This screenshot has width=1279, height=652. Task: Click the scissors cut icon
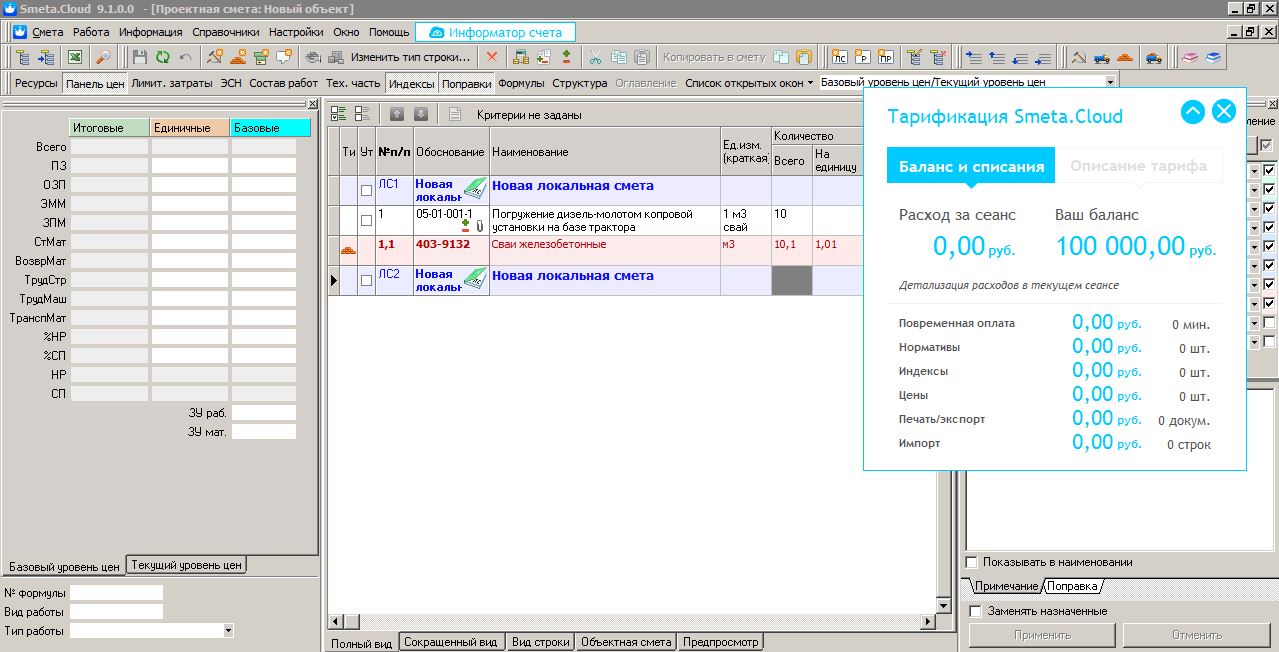[x=595, y=58]
